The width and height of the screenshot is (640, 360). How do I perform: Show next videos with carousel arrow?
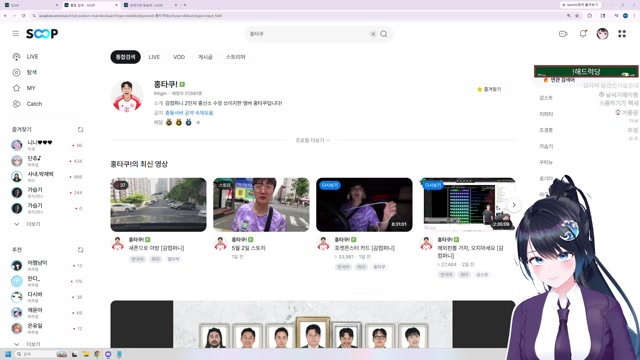[x=514, y=205]
